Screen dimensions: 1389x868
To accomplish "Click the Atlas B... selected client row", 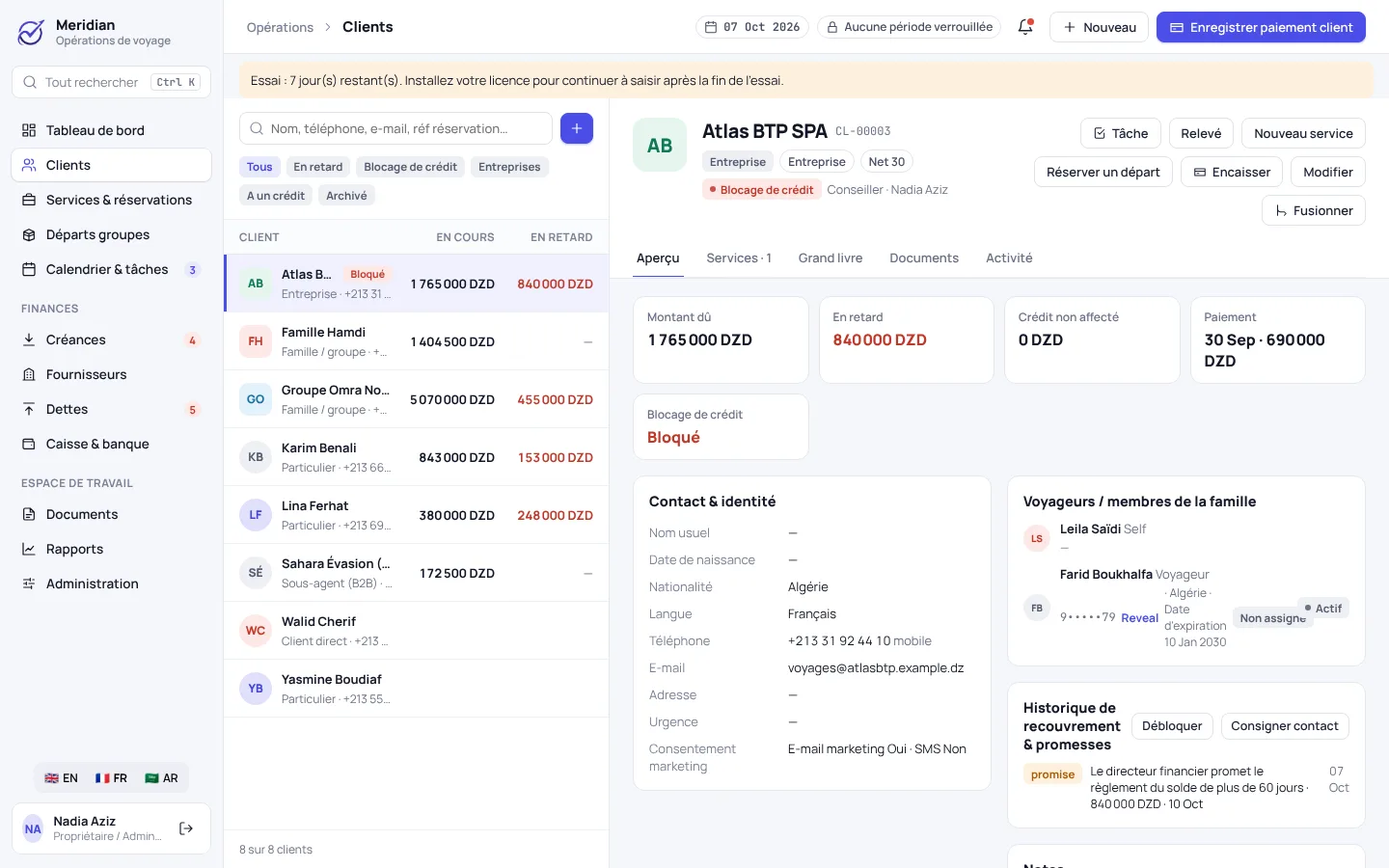I will (417, 284).
